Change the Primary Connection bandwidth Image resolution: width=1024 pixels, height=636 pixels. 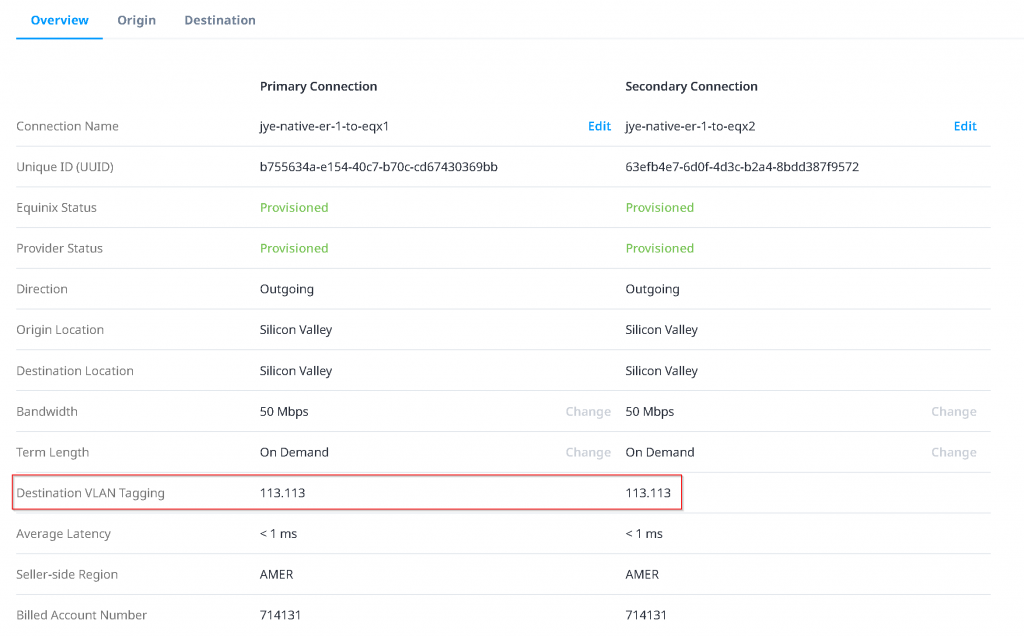[587, 411]
